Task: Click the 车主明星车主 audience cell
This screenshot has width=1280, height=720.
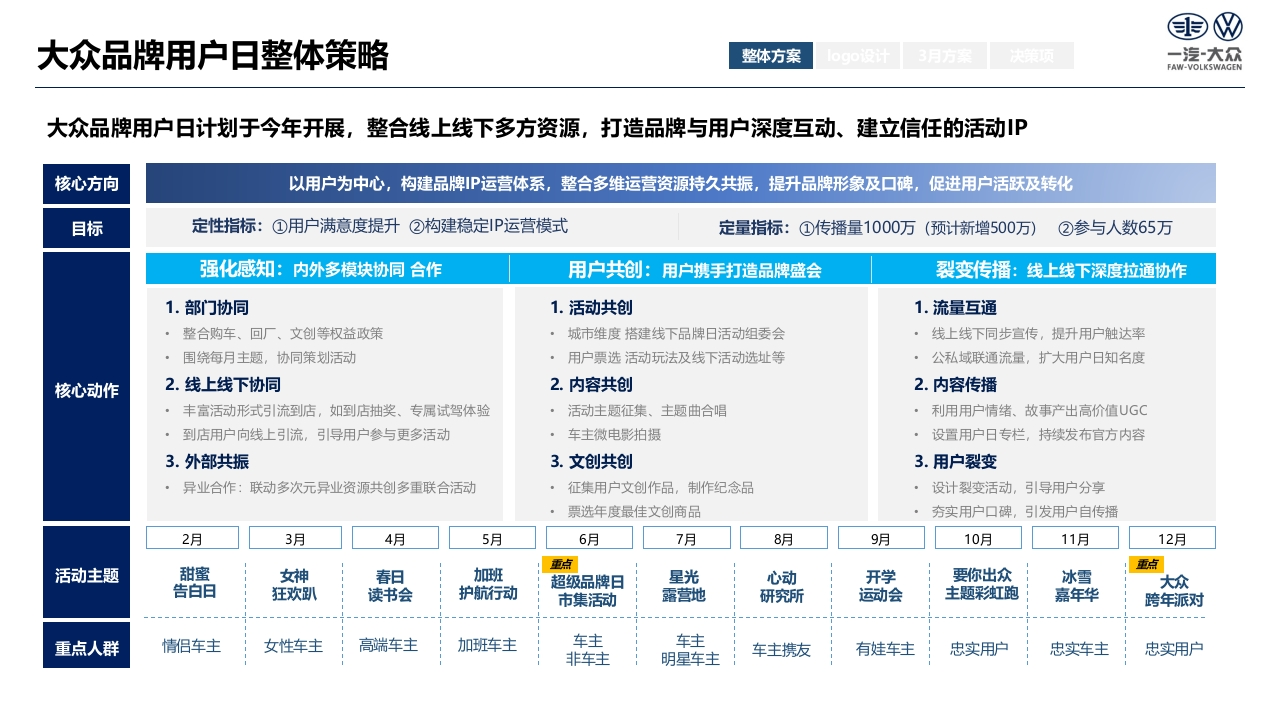Action: coord(690,650)
